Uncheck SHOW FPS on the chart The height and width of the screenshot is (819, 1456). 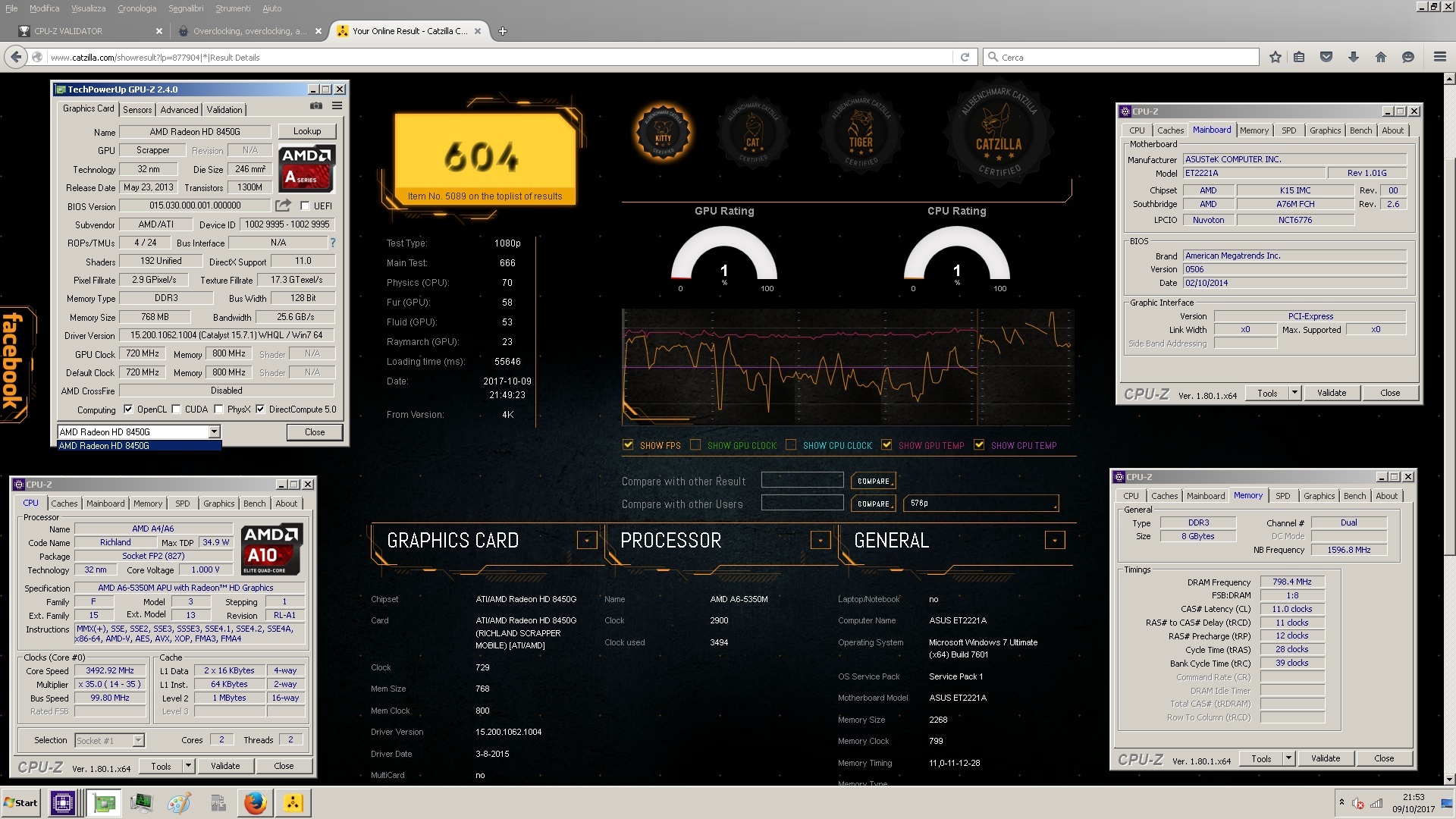click(x=628, y=445)
